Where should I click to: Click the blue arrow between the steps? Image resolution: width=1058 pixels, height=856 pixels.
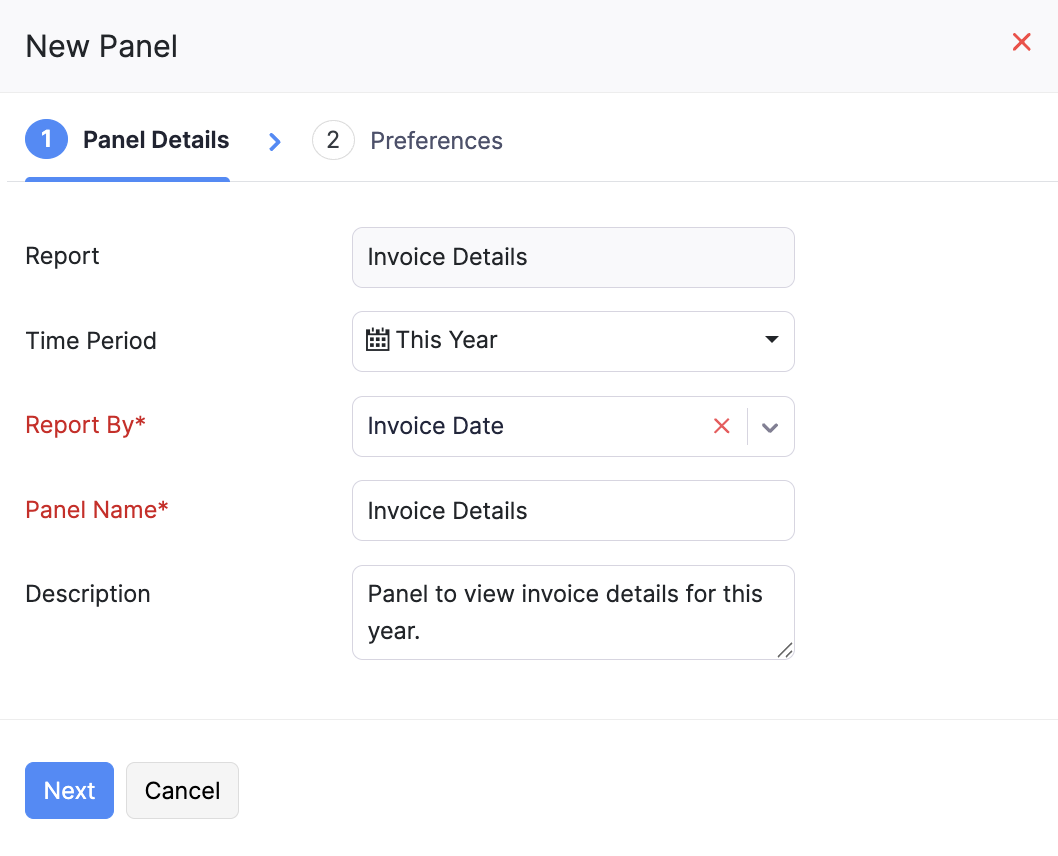275,142
